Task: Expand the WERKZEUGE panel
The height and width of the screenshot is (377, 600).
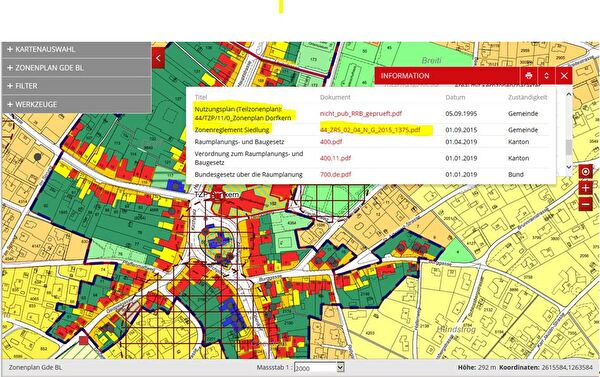Action: tap(77, 104)
